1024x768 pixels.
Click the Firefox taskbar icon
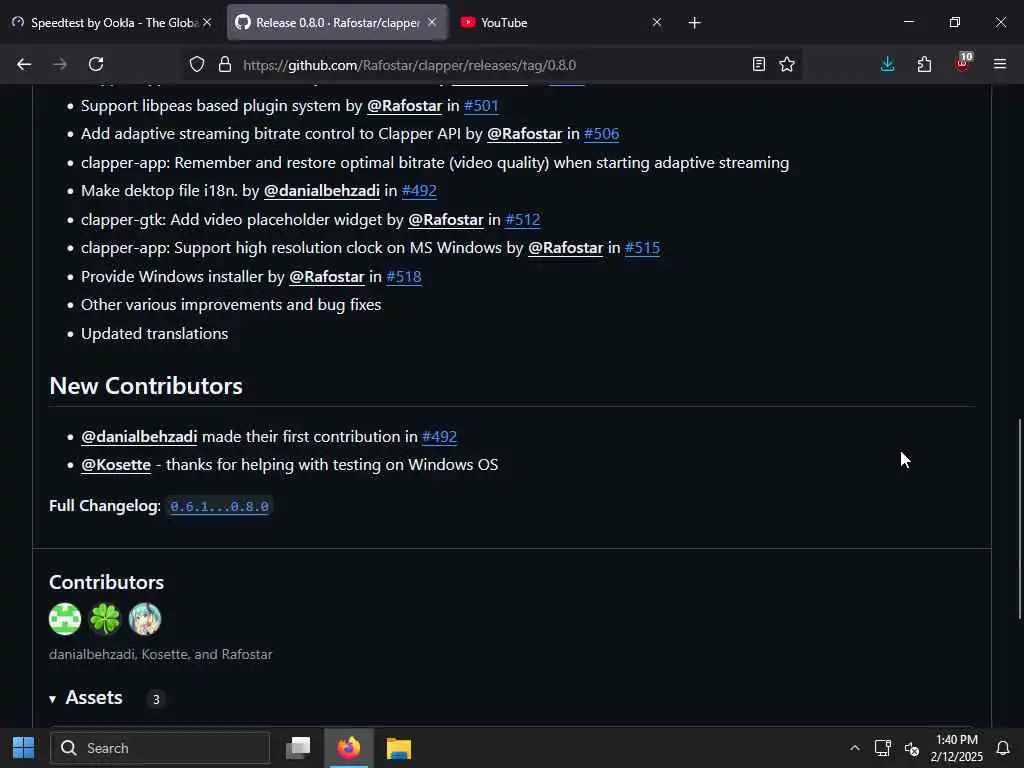pos(349,748)
